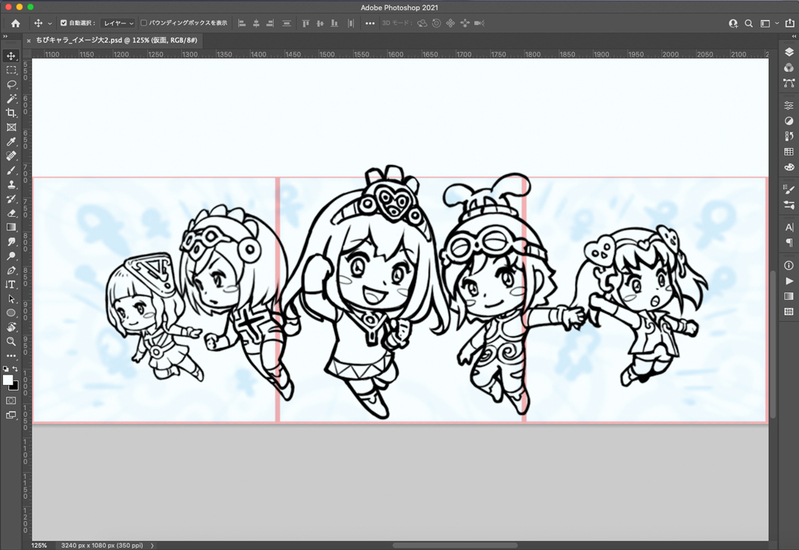Viewport: 799px width, 550px height.
Task: Select the Clone Stamp tool
Action: pos(11,184)
